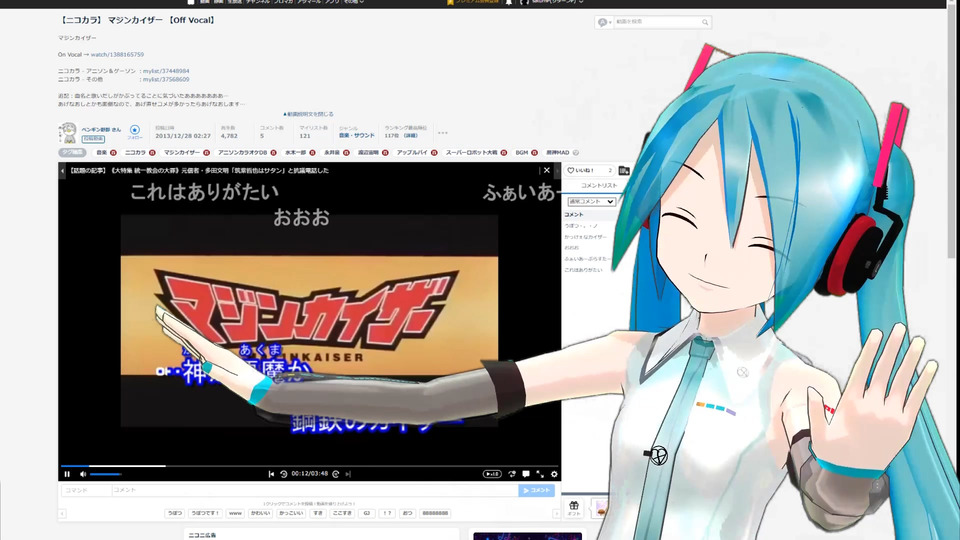Post the quick comment ここすき
The height and width of the screenshot is (540, 960).
(342, 513)
